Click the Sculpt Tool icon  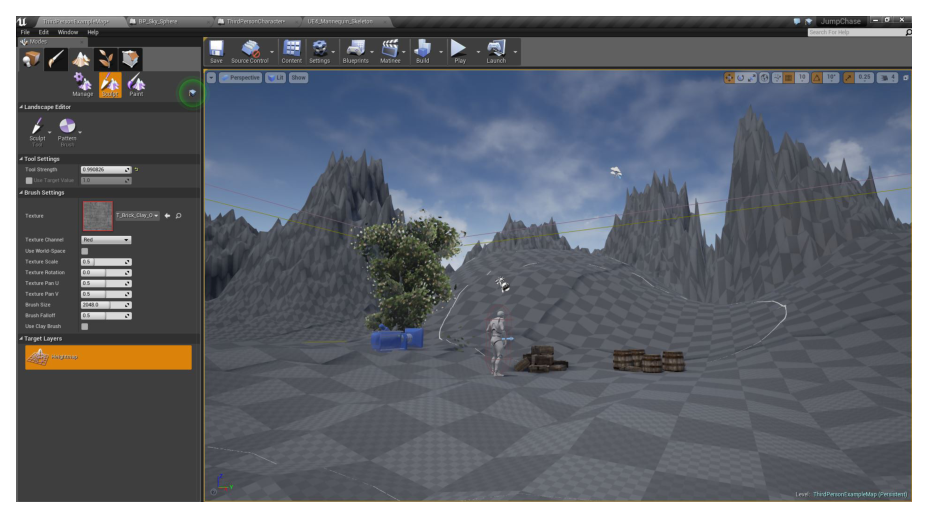click(x=37, y=130)
